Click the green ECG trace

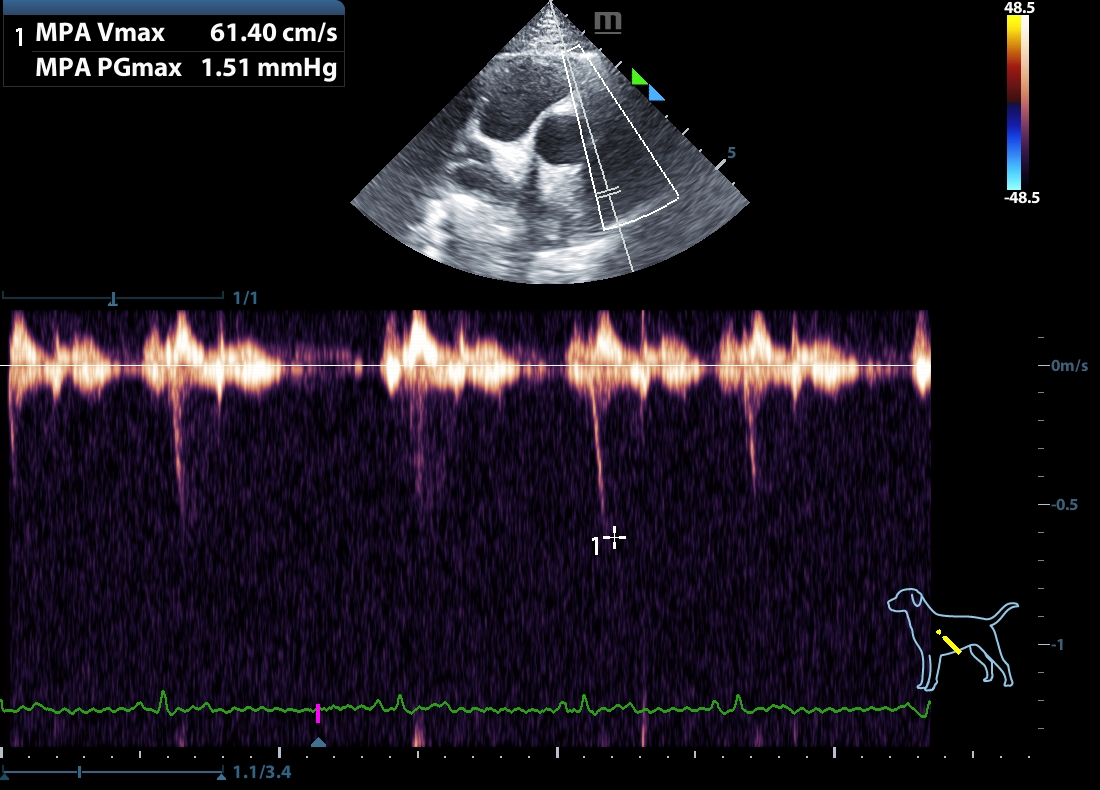(500, 710)
